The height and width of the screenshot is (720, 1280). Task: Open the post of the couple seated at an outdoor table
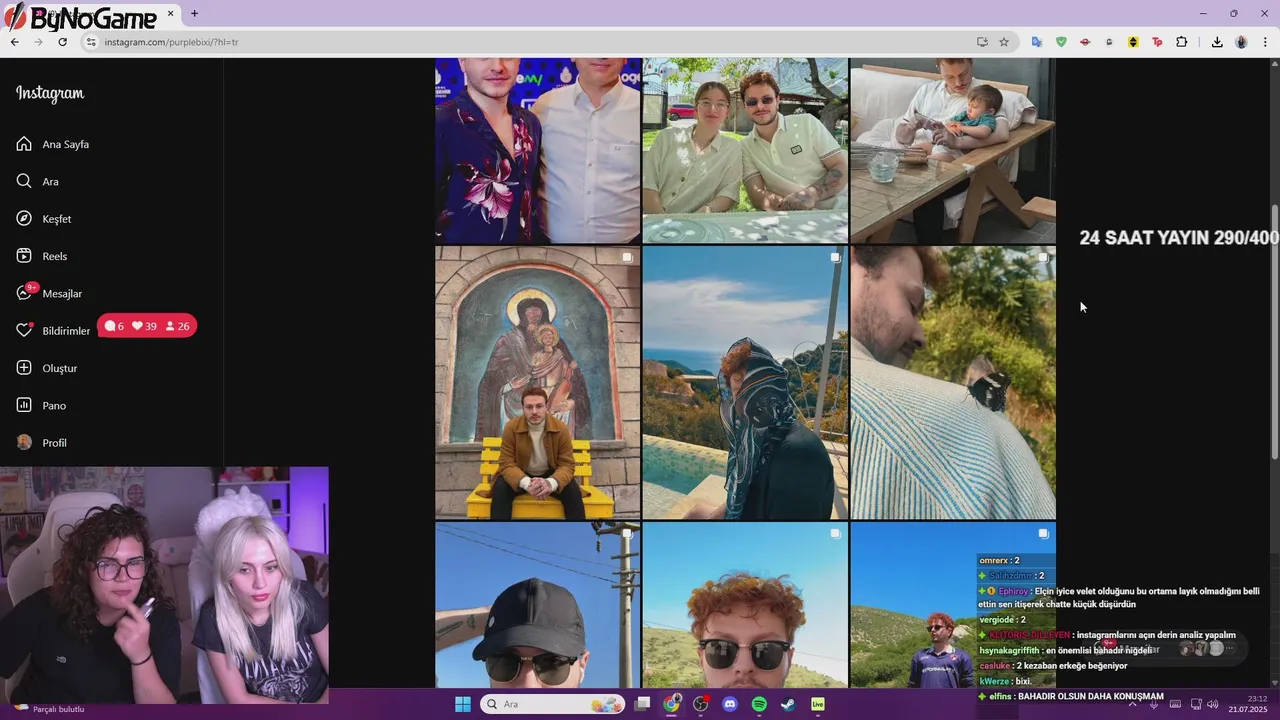click(745, 150)
